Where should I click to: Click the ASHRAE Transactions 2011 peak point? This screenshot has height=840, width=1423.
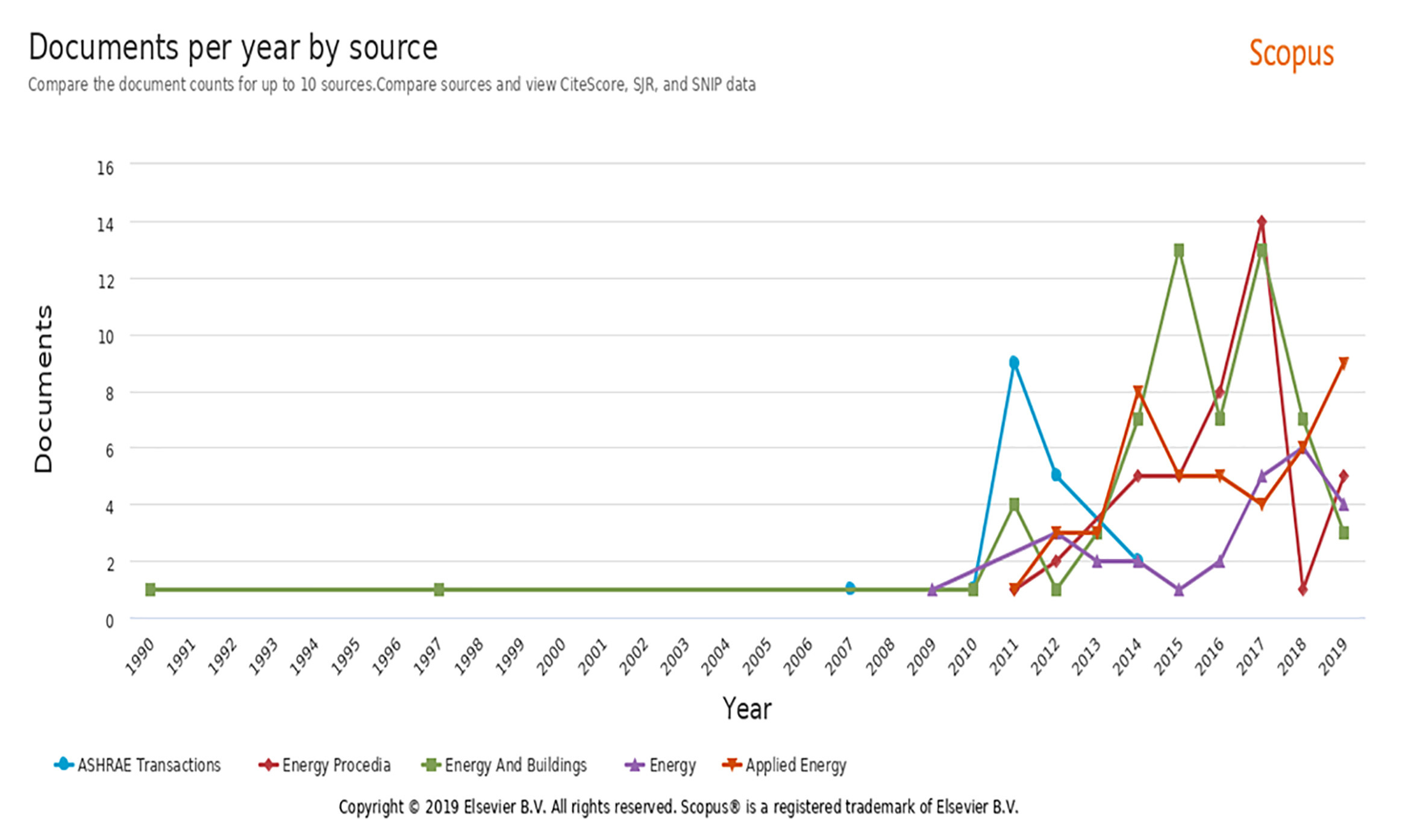(x=1014, y=362)
